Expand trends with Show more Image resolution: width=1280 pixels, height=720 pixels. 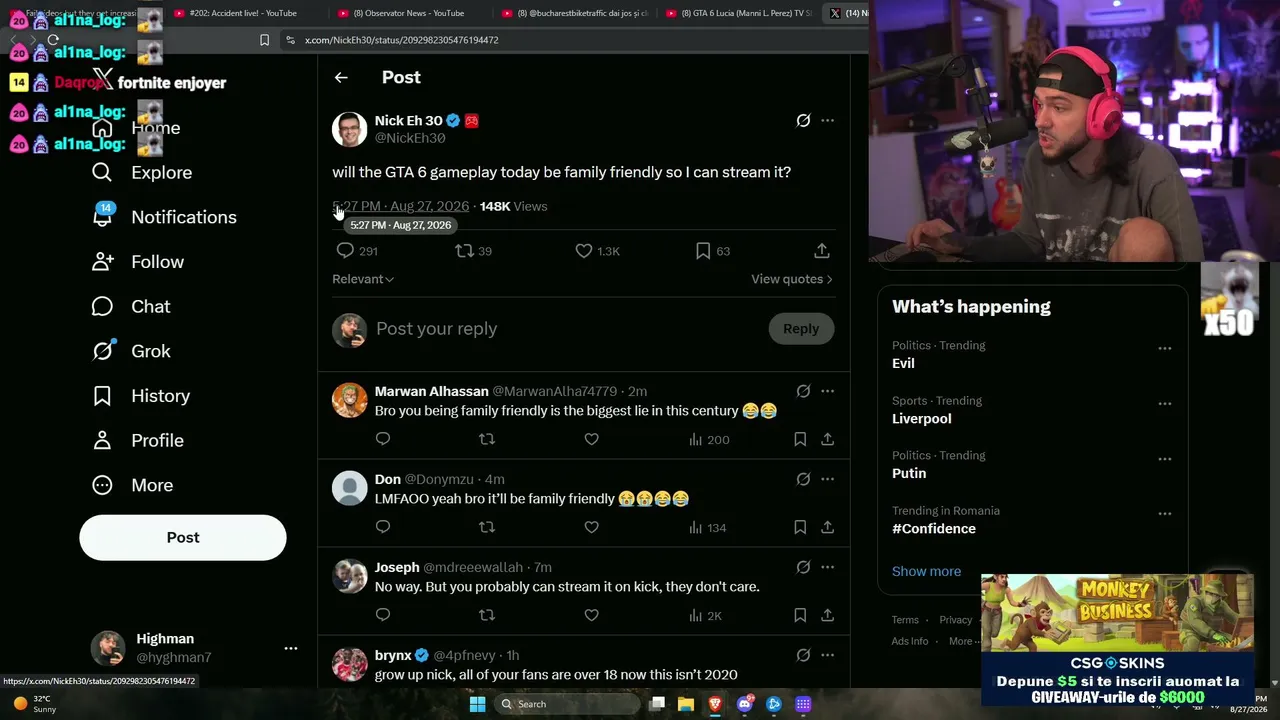926,571
